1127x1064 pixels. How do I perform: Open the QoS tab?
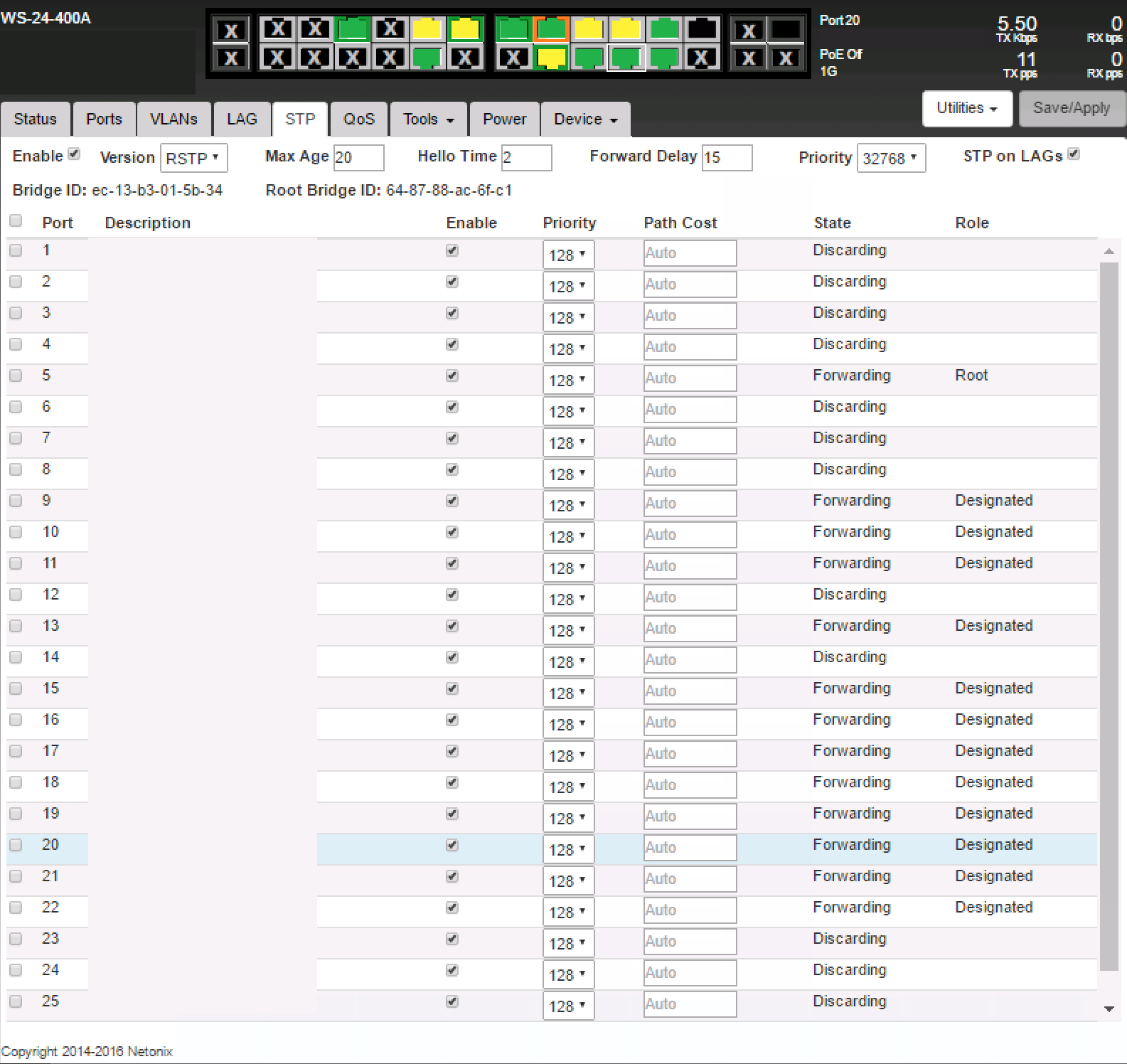(358, 119)
